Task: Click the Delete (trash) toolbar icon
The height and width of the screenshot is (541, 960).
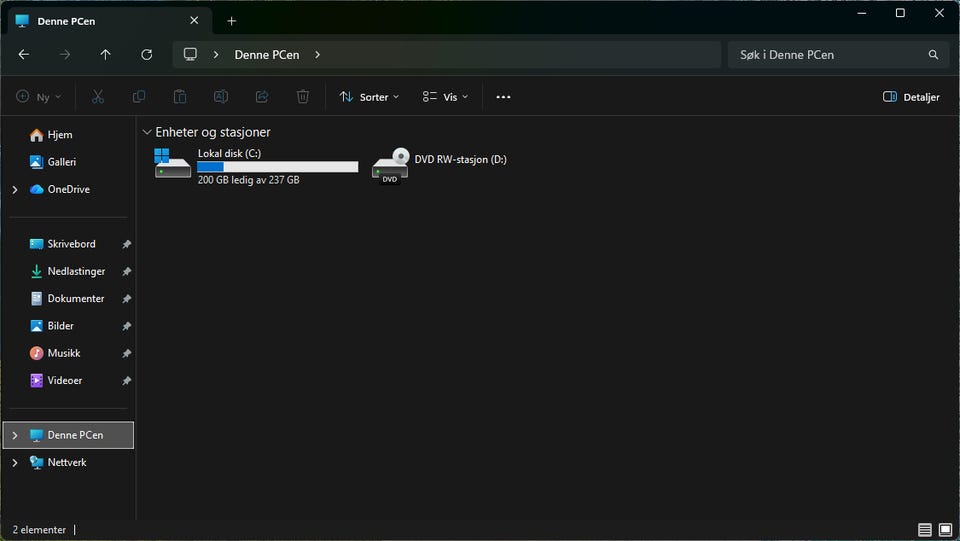Action: 303,97
